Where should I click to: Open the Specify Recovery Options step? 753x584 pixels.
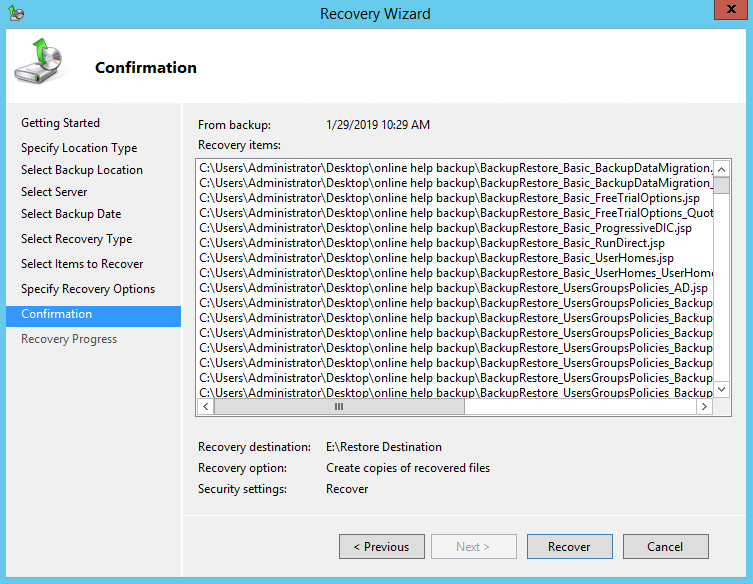[88, 289]
